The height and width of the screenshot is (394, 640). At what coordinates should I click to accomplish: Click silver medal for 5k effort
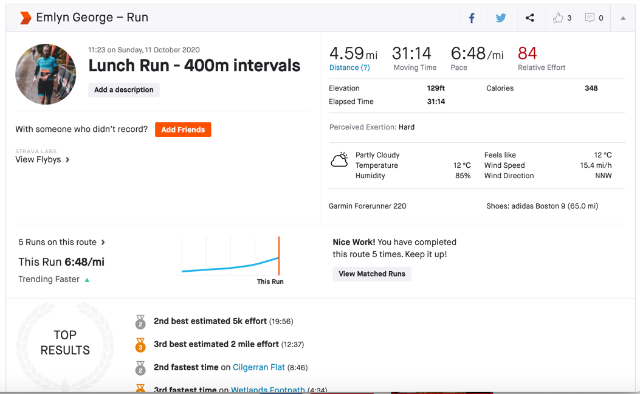coord(140,322)
